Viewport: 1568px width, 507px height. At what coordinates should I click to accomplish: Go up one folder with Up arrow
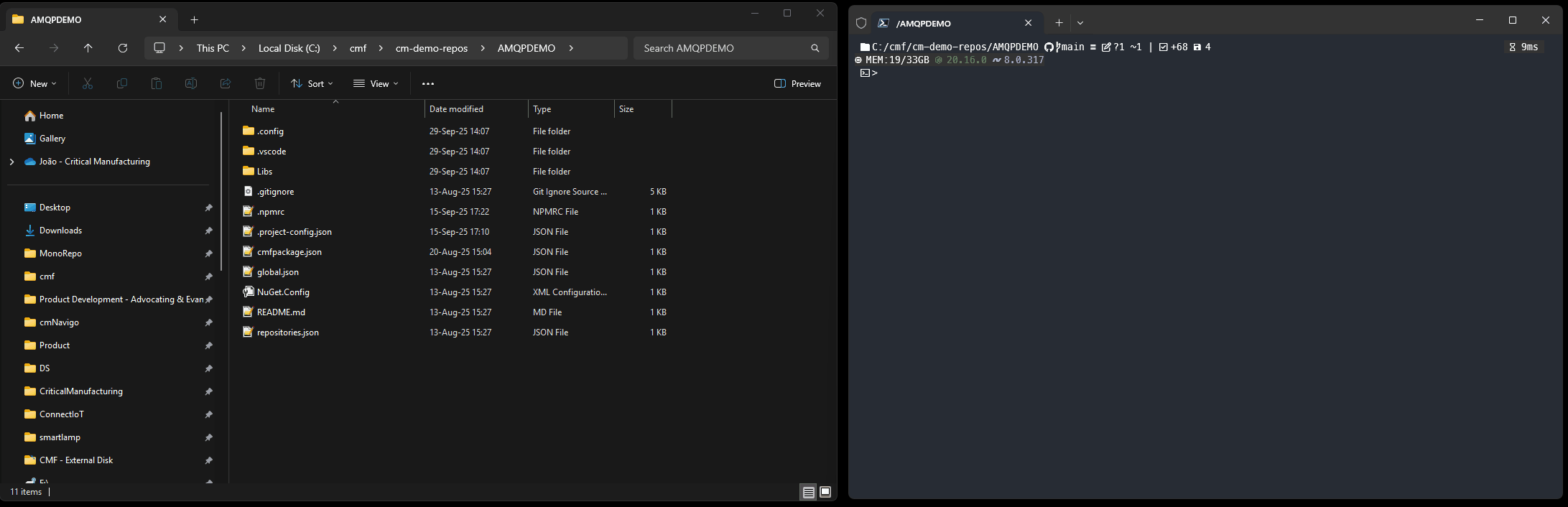click(88, 48)
